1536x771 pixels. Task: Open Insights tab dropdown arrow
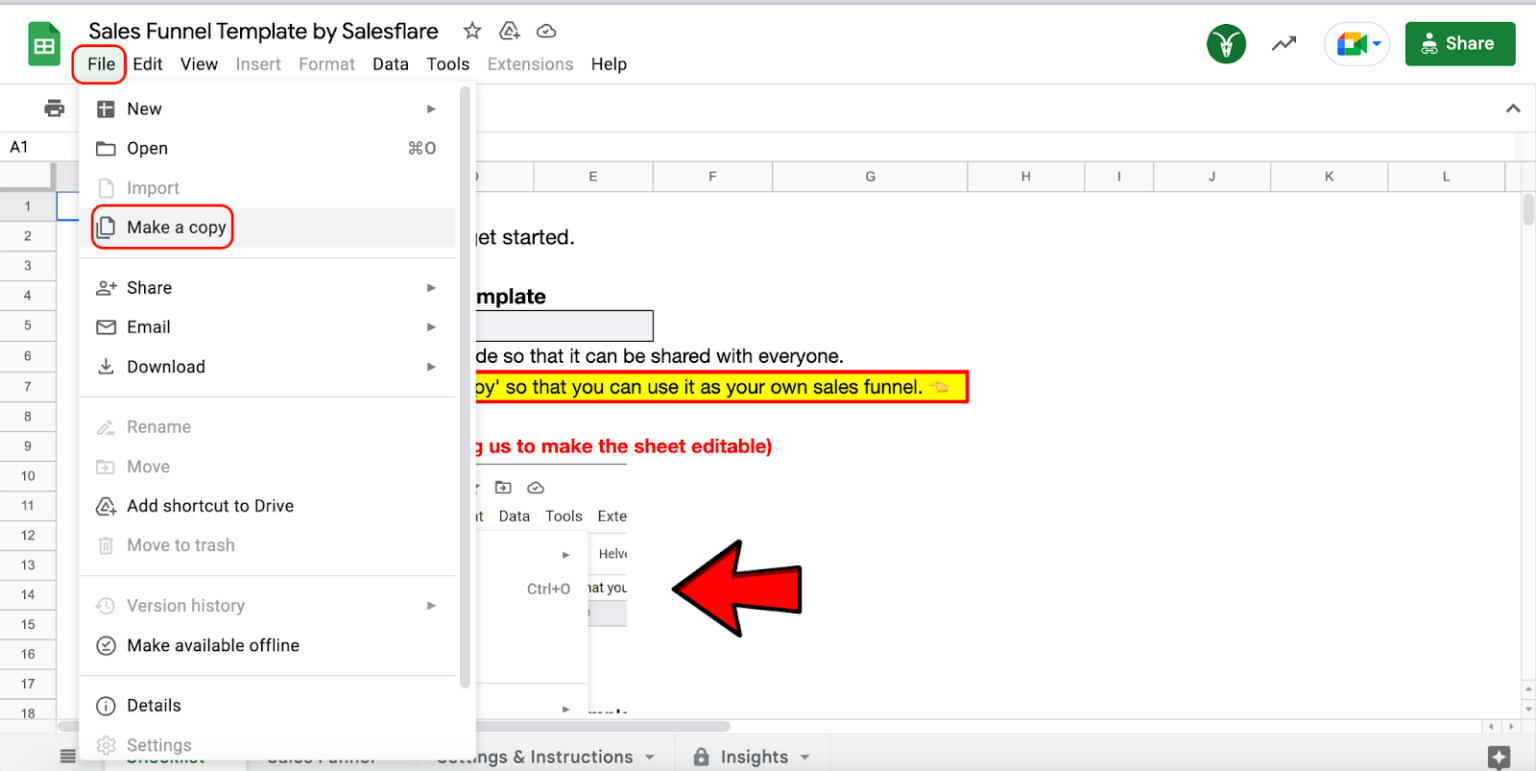click(805, 757)
